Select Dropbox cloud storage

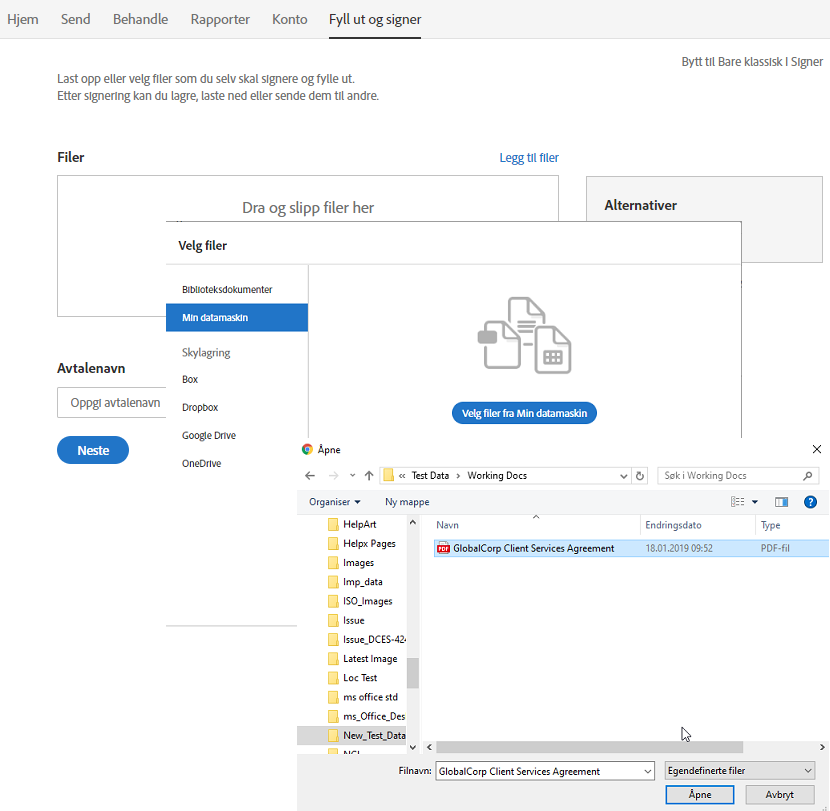pos(200,407)
